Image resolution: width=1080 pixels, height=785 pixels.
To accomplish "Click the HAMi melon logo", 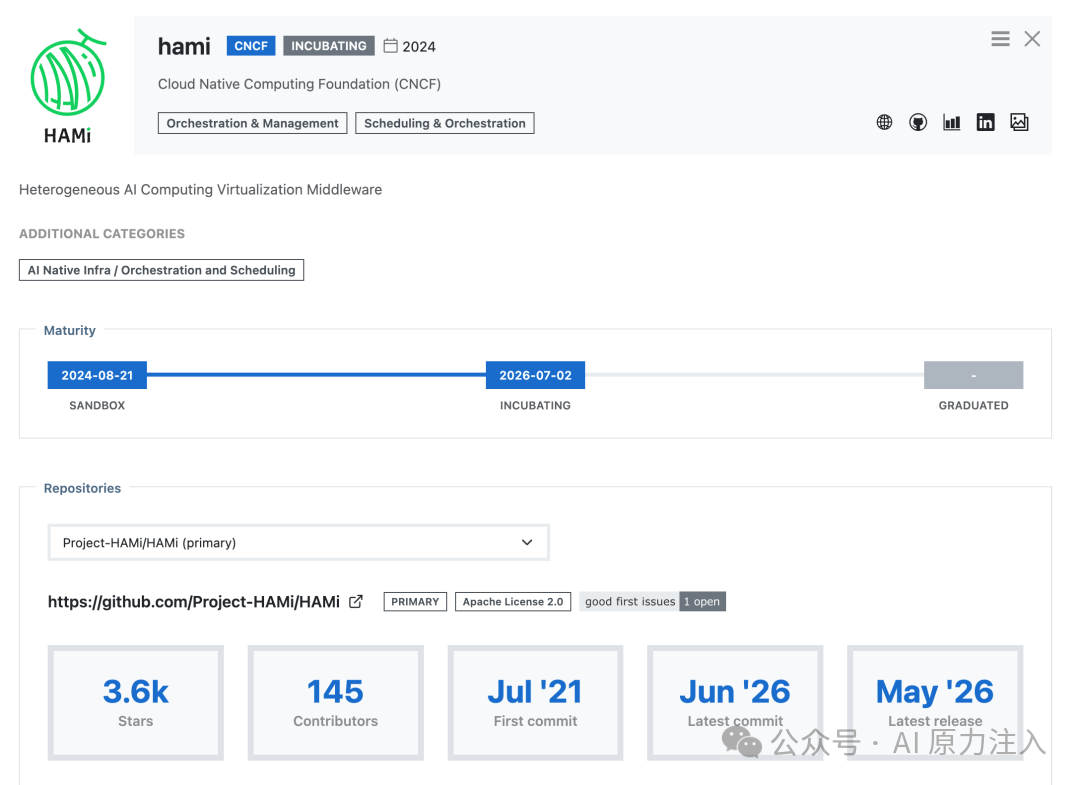I will [x=68, y=86].
